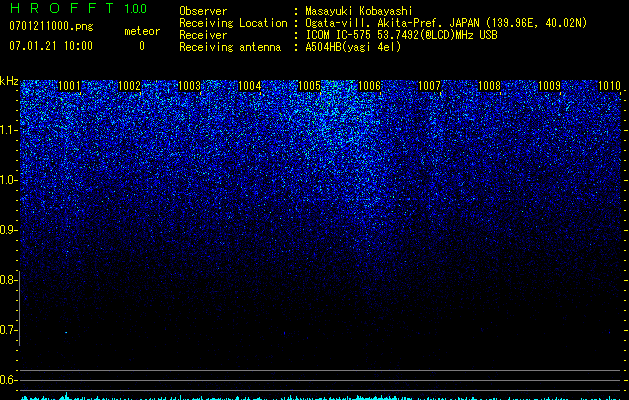Click the 1010 time marker
Image resolution: width=629 pixels, height=400 pixels.
point(610,86)
